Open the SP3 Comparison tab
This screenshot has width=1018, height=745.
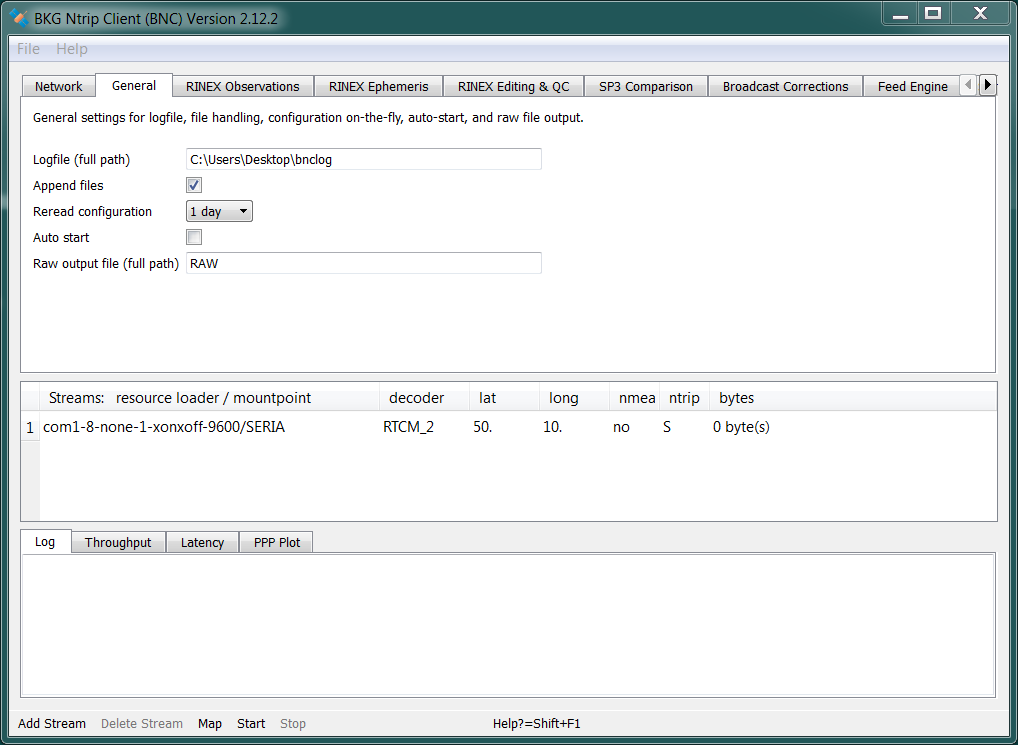(x=646, y=86)
